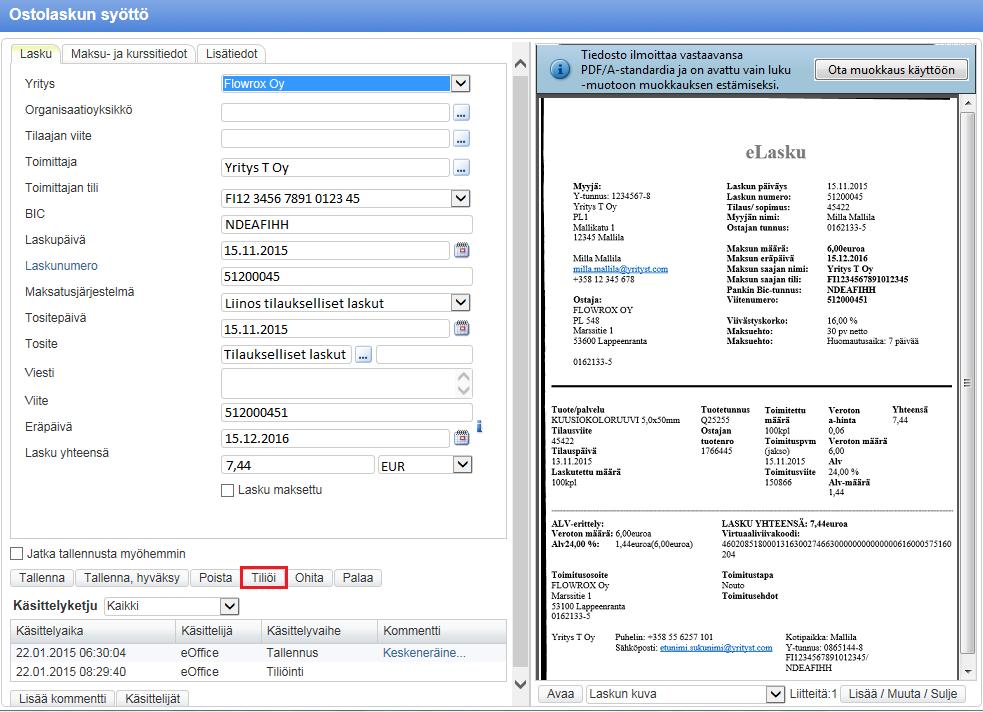
Task: Switch to the Lisätiedot tab
Action: coord(231,54)
